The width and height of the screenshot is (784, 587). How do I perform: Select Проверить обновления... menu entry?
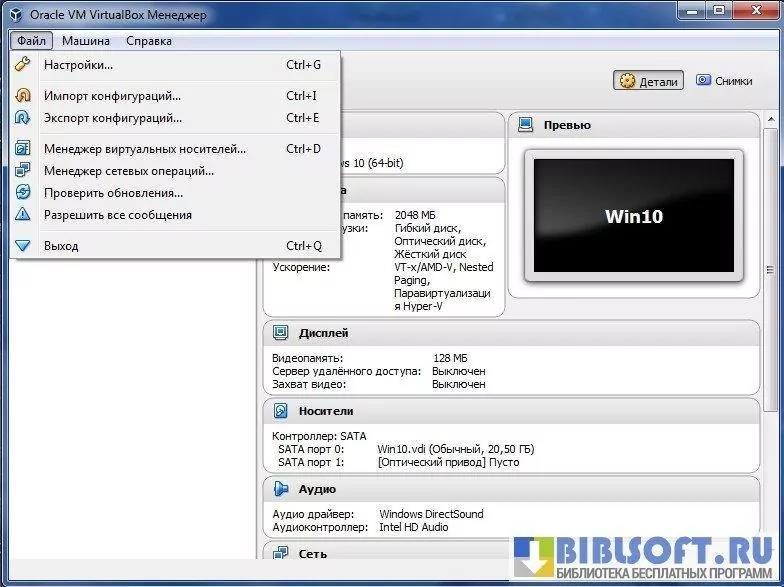(x=113, y=193)
